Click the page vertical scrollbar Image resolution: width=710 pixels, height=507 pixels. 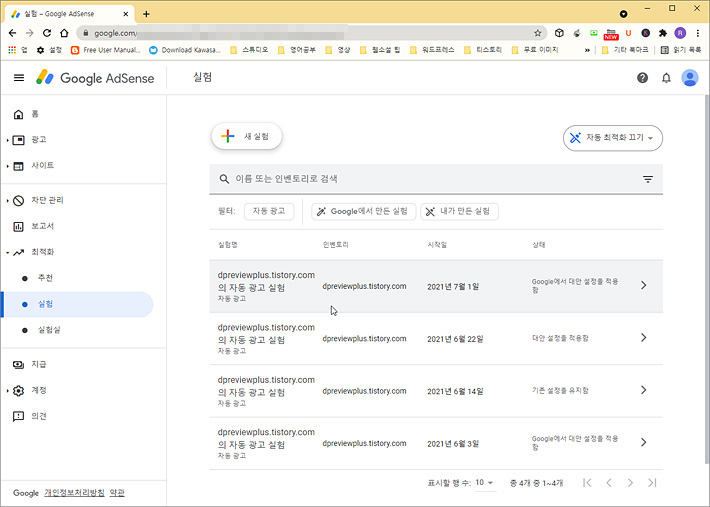707,279
